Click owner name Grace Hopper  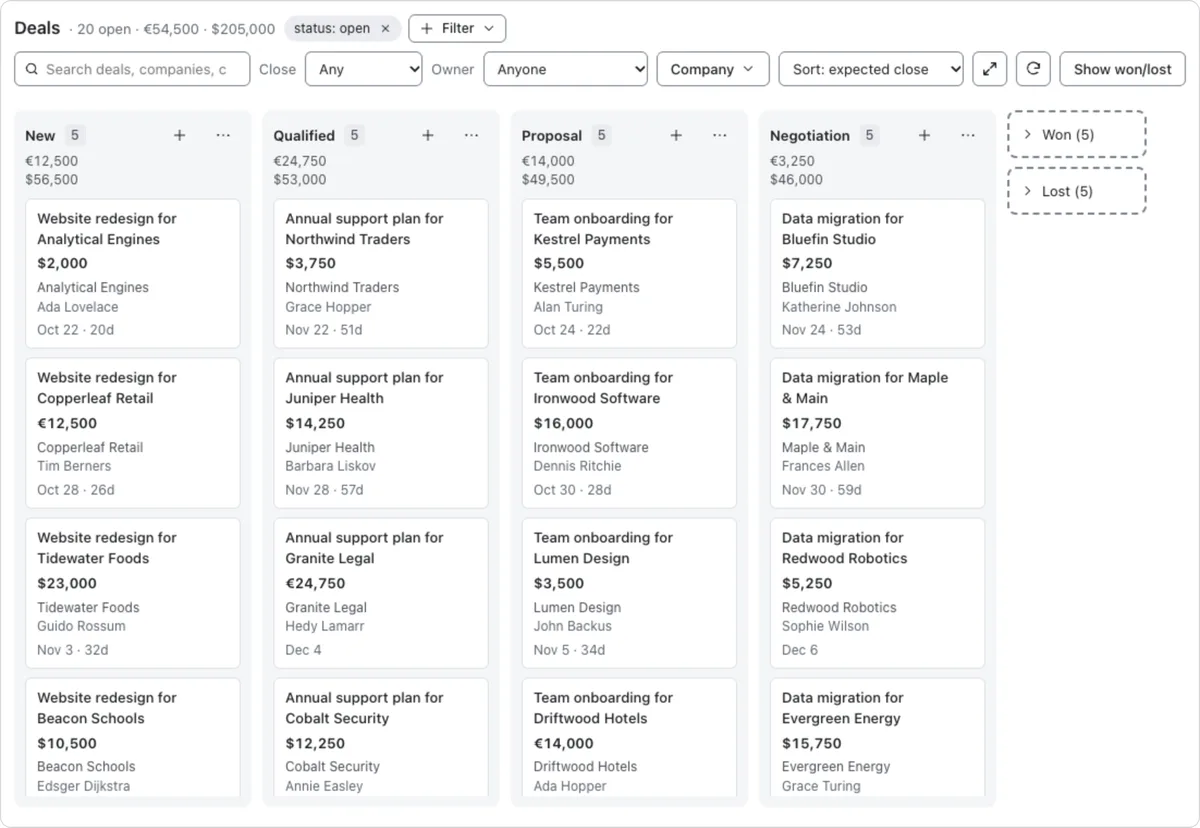pyautogui.click(x=328, y=307)
